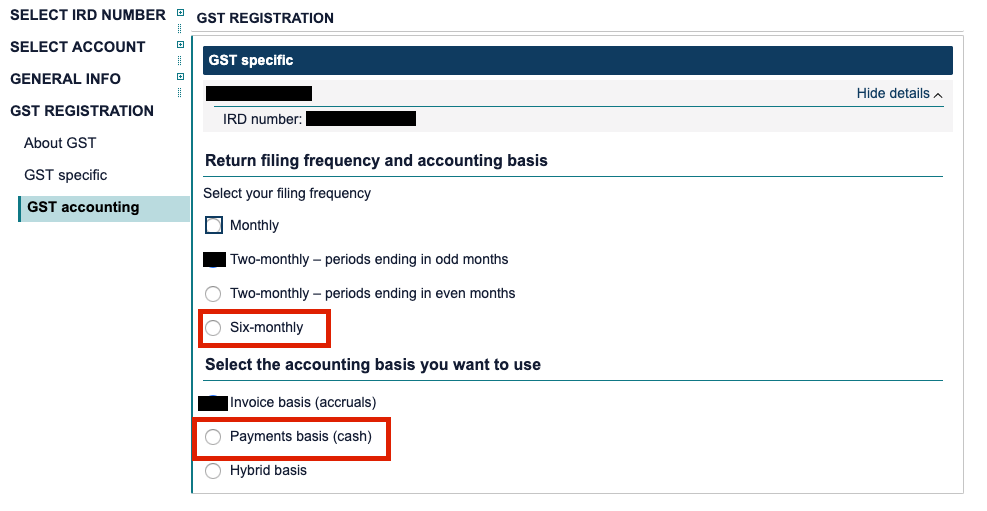This screenshot has width=987, height=511.
Task: Open the SELECT IRD NUMBER sidebar section
Action: pyautogui.click(x=88, y=15)
